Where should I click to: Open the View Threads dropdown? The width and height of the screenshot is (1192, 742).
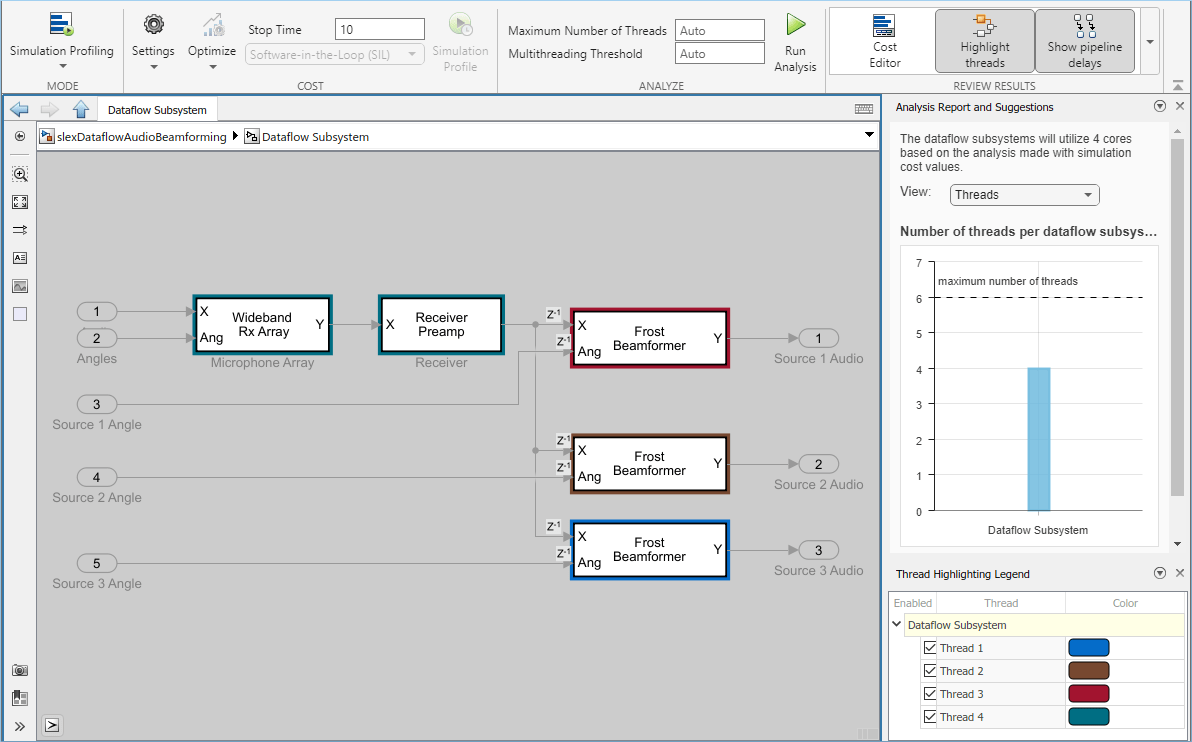pos(1023,195)
